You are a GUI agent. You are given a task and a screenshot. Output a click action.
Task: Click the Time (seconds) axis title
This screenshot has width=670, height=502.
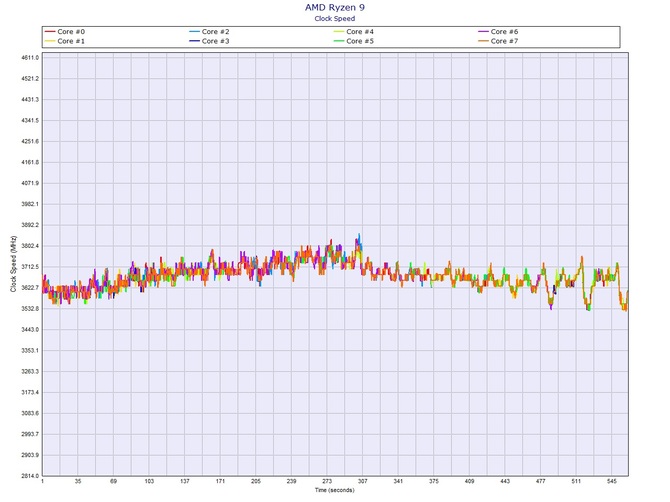(x=335, y=490)
